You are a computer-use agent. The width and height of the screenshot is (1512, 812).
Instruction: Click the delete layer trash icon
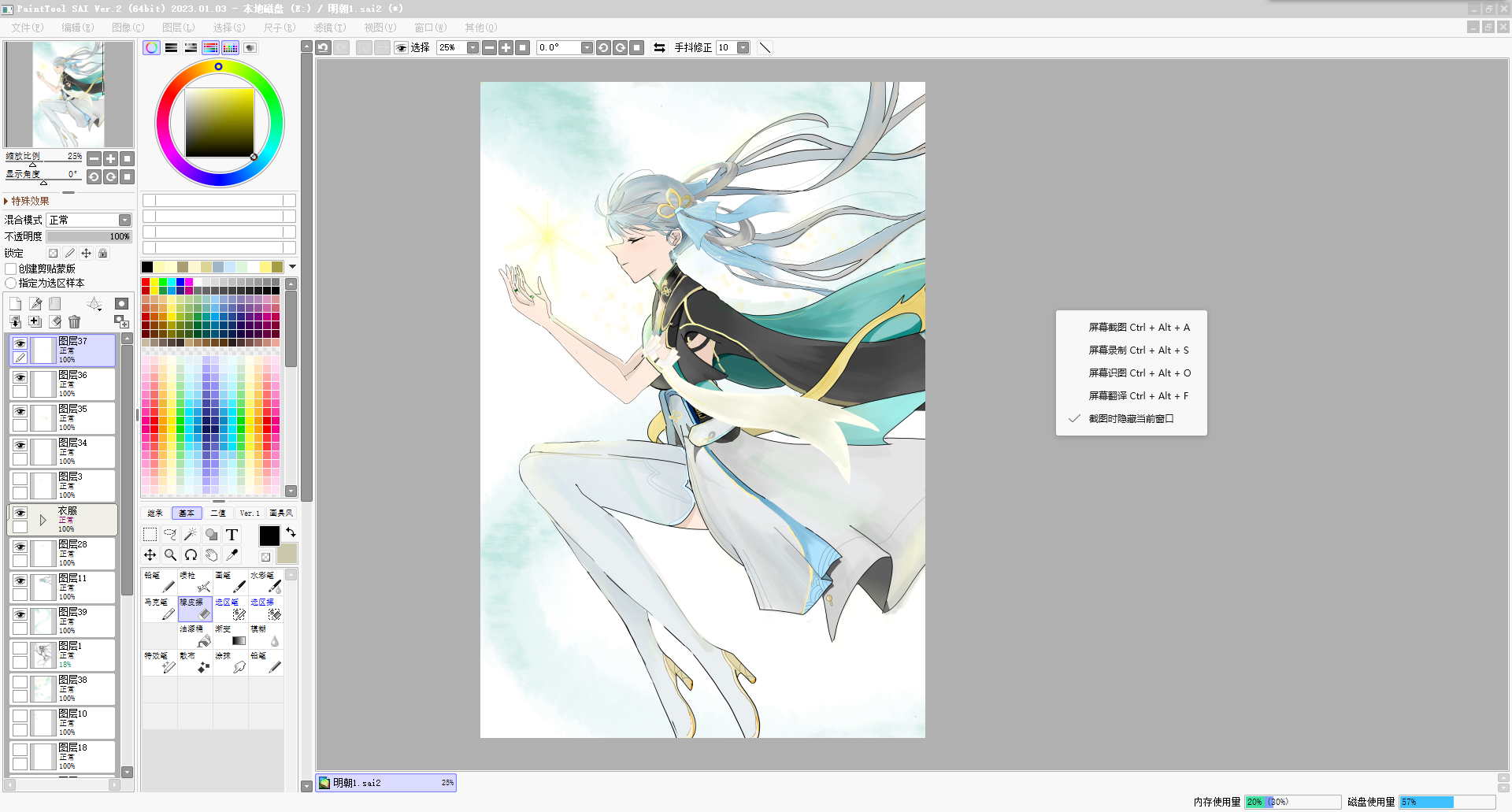74,321
